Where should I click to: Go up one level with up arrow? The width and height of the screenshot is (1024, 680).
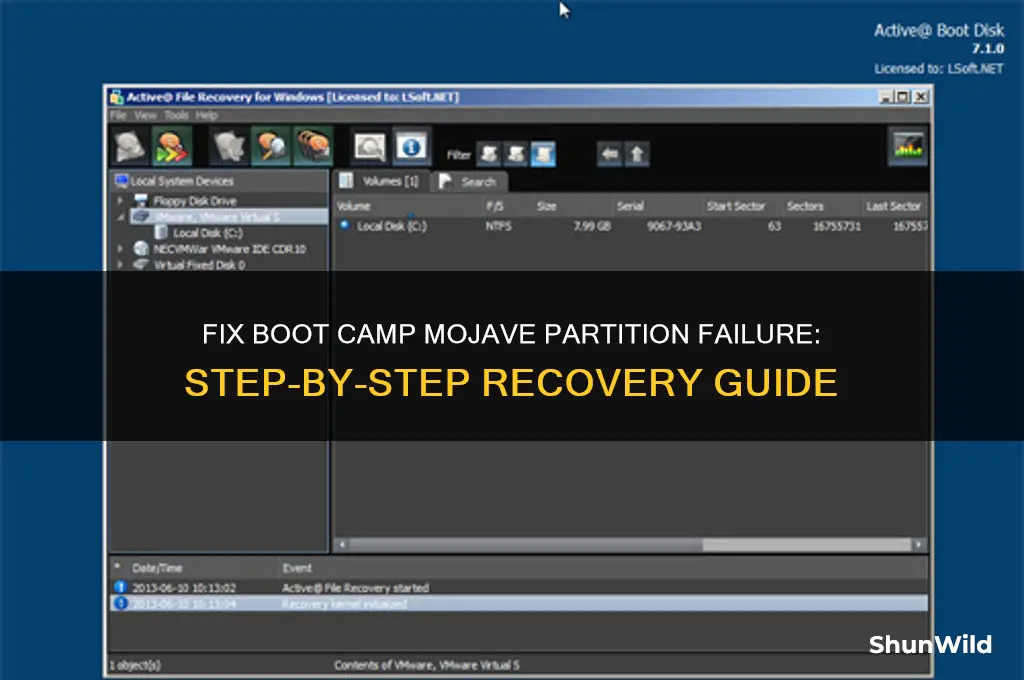637,154
